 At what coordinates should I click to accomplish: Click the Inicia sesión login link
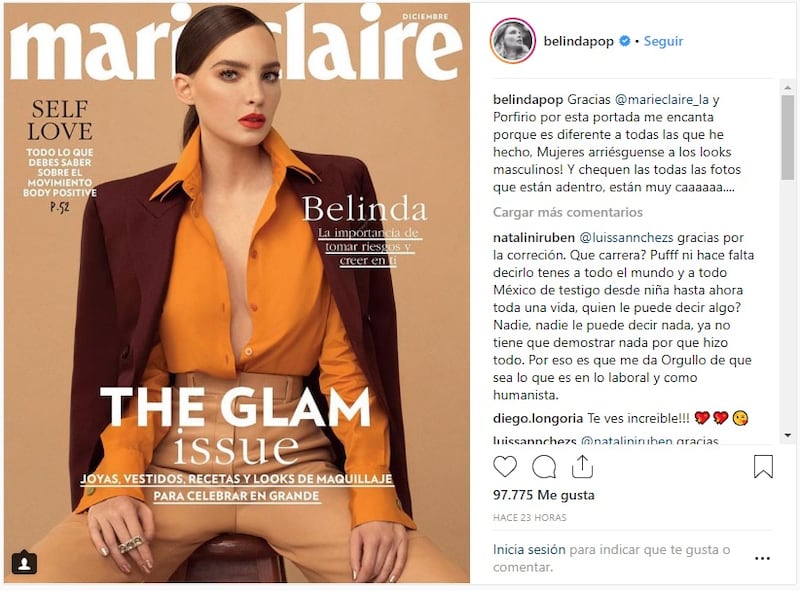(529, 550)
